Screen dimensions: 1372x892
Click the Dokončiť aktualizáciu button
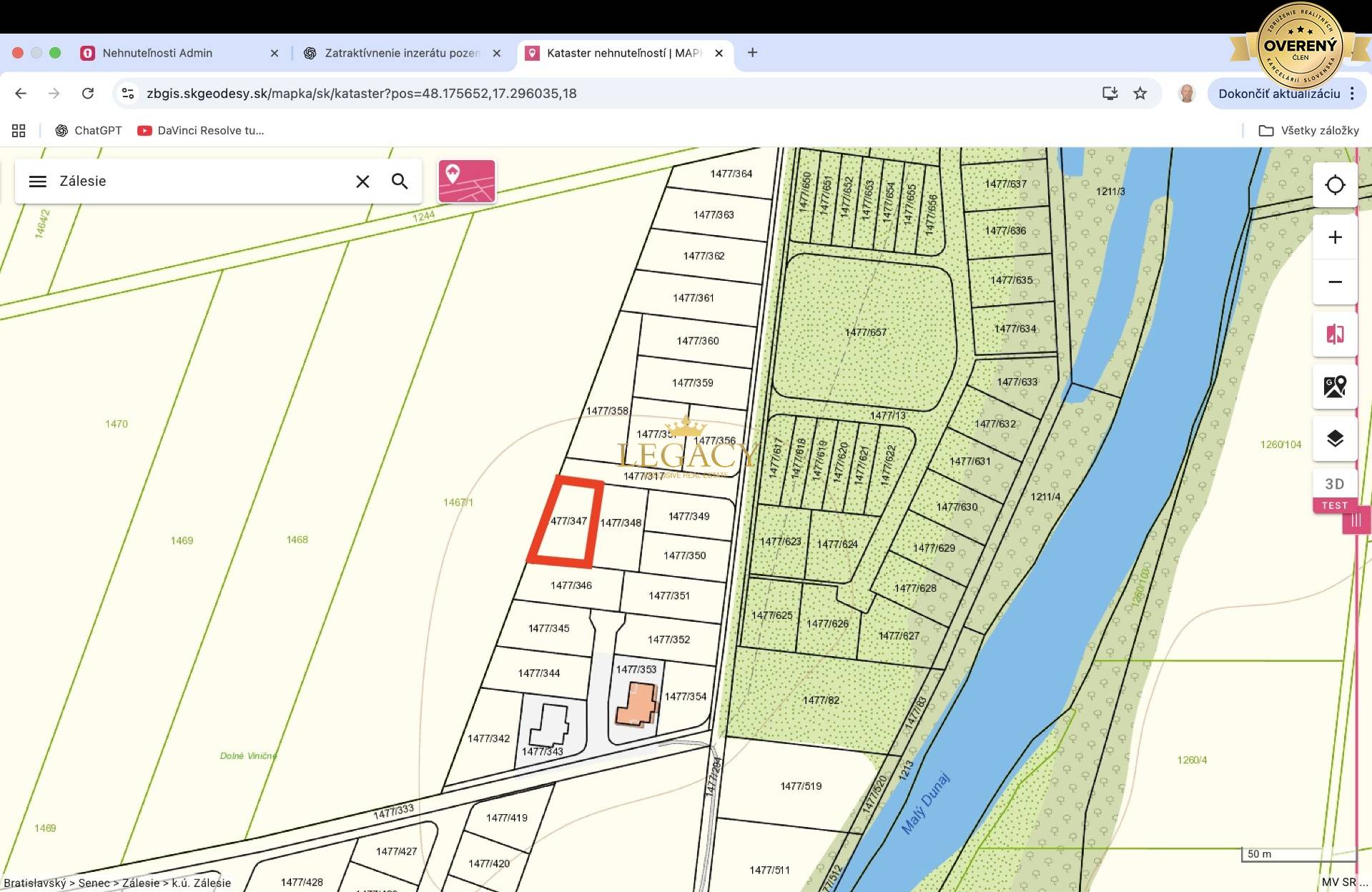pos(1278,94)
